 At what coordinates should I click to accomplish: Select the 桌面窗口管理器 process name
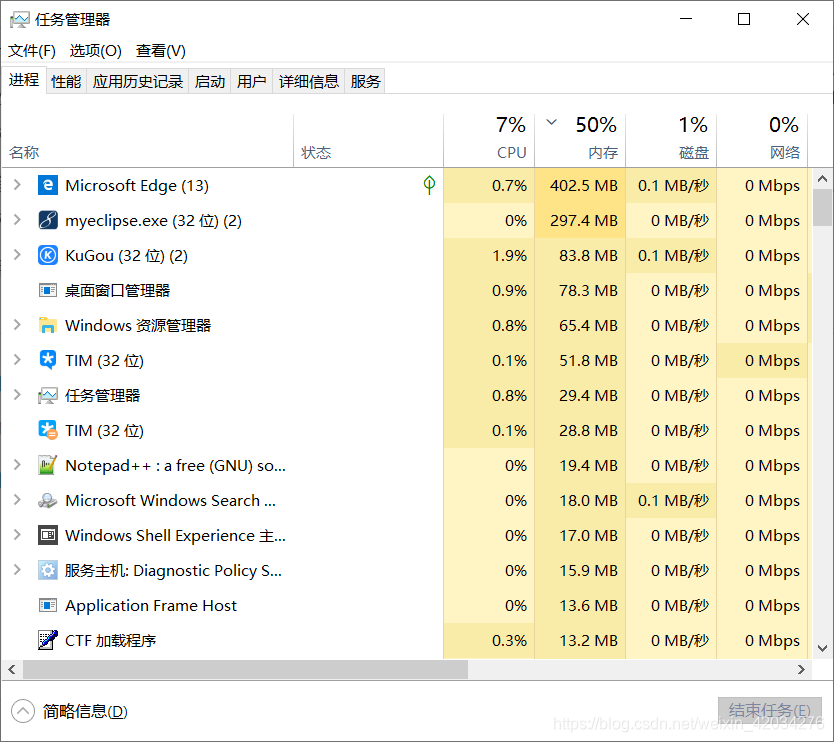click(118, 290)
